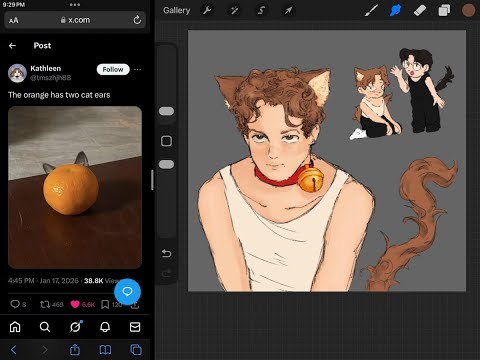Open the post's more options menu
Image resolution: width=480 pixels, height=360 pixels.
[x=137, y=69]
